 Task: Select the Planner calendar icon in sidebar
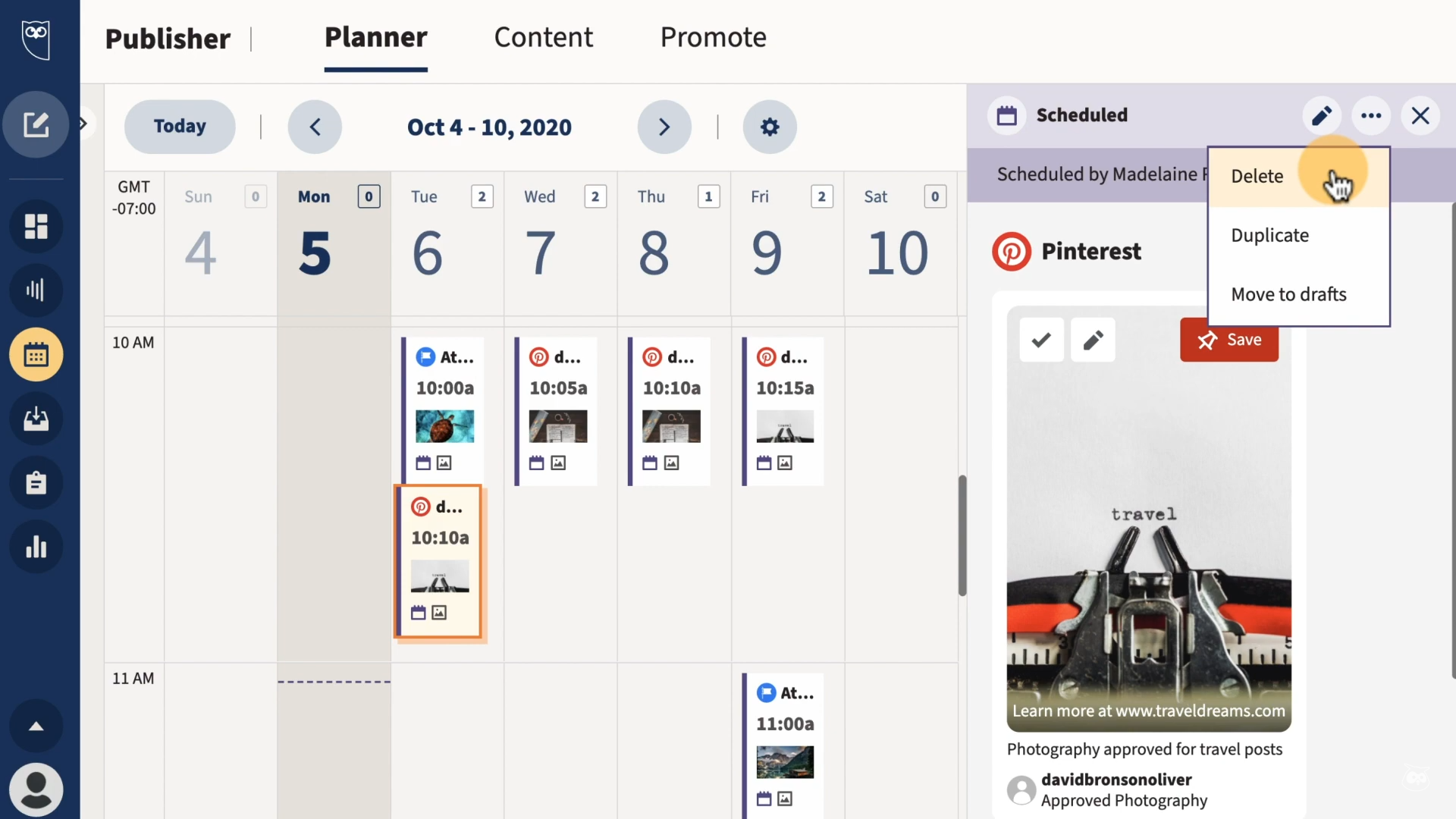[36, 354]
